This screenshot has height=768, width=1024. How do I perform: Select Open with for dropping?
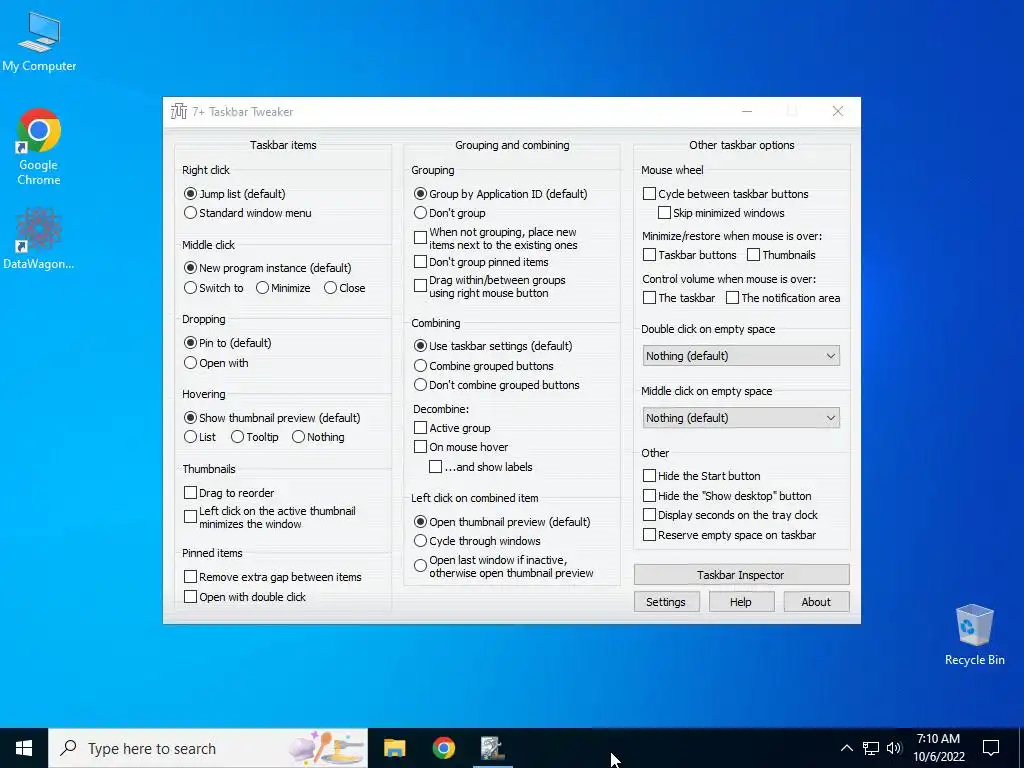tap(216, 363)
